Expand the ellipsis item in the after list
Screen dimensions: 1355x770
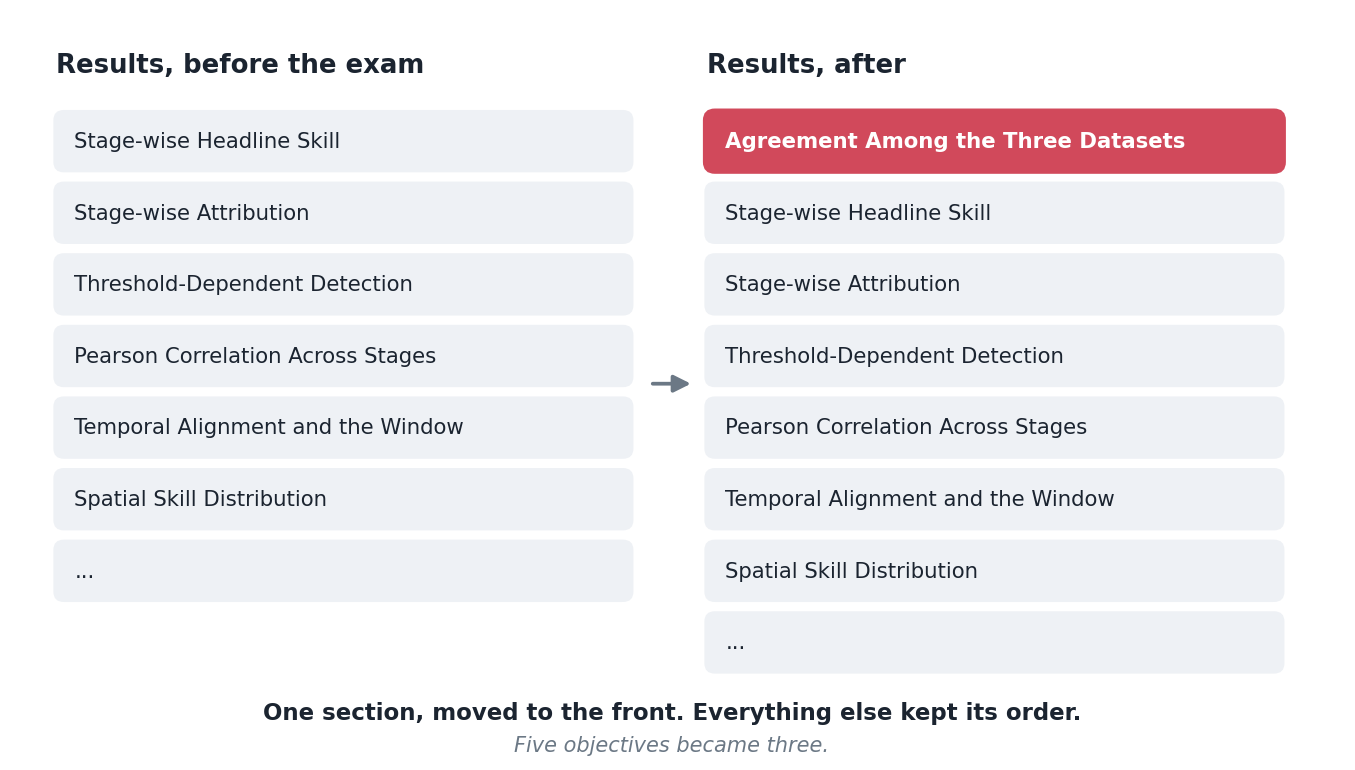click(x=994, y=643)
